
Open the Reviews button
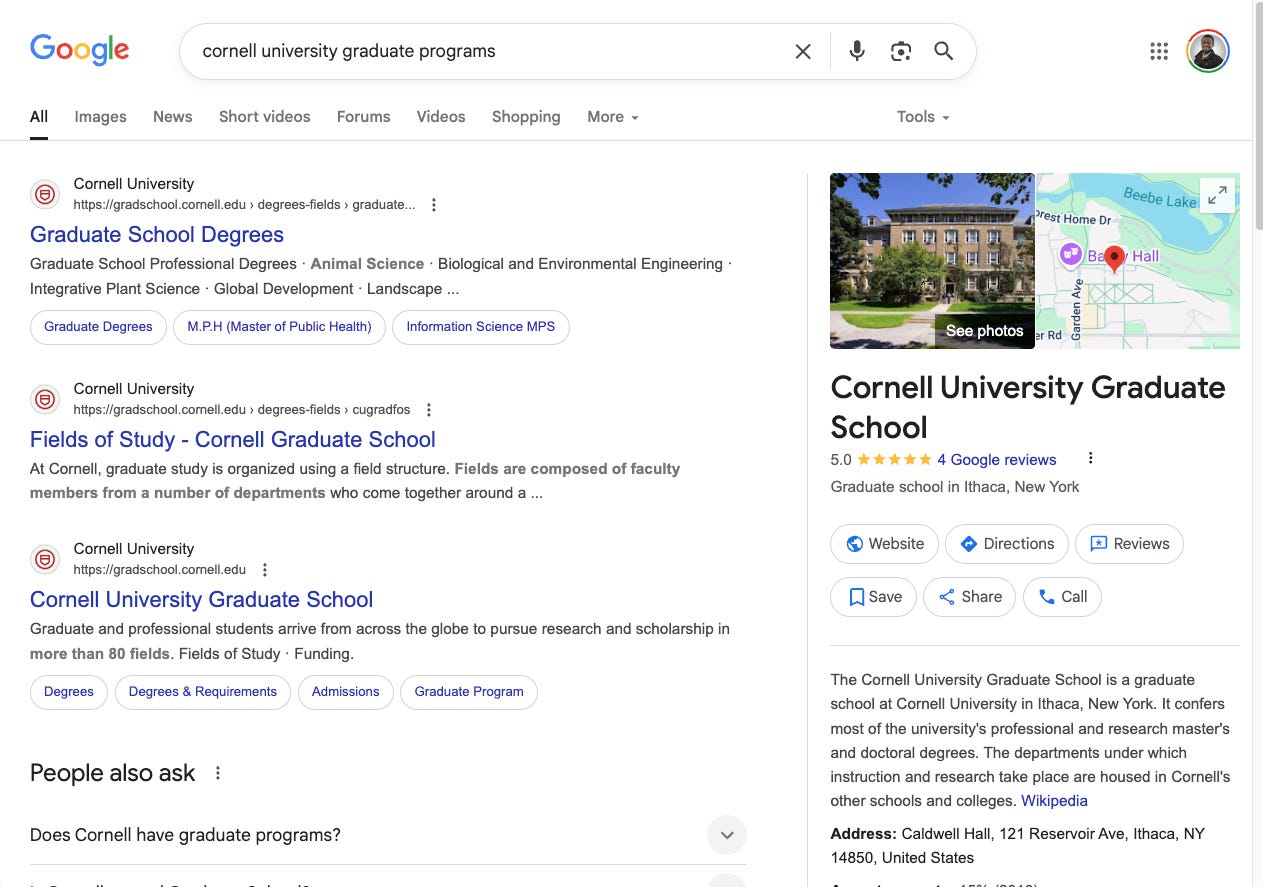click(x=1129, y=544)
